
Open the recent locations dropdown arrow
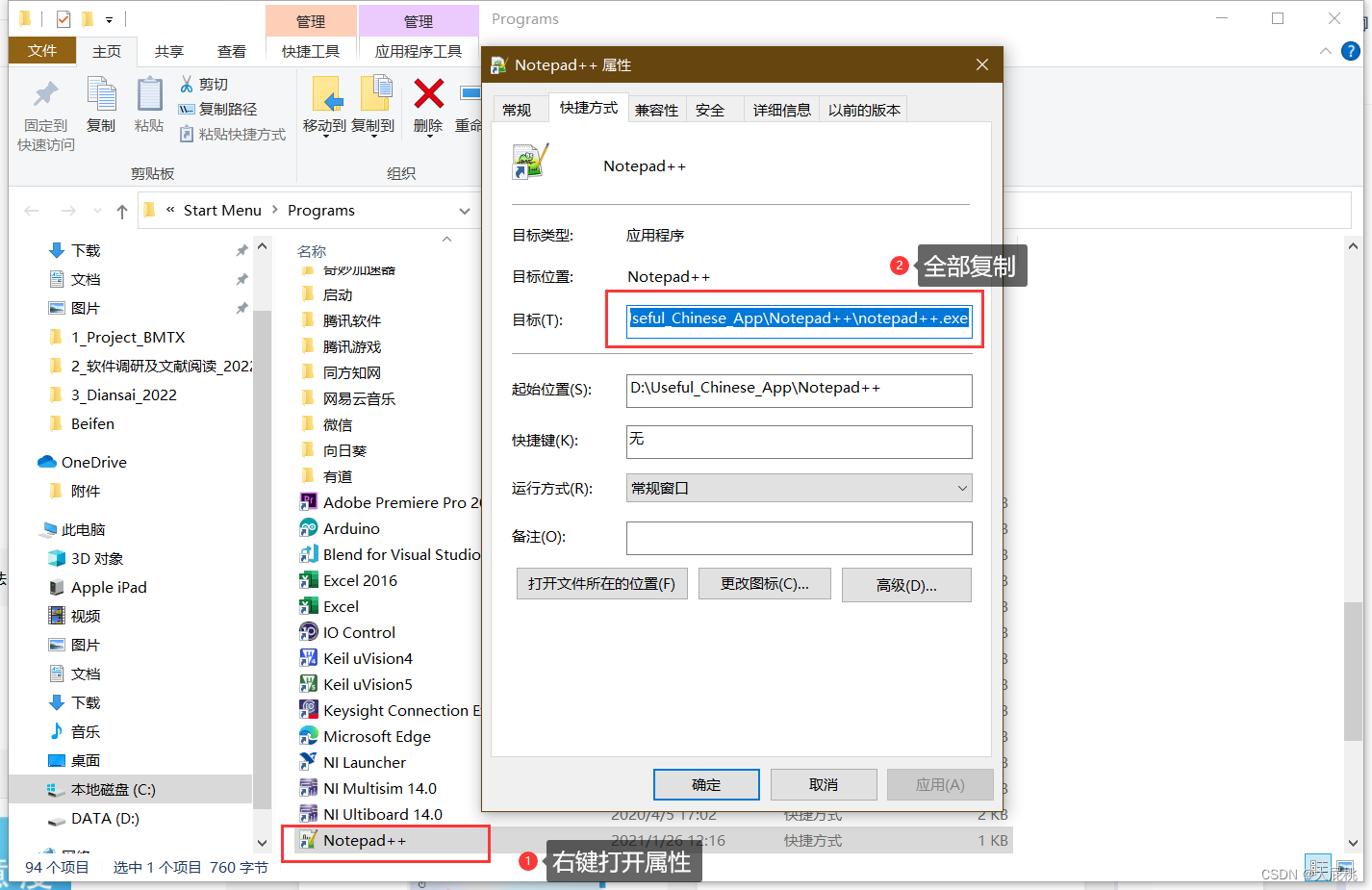click(97, 211)
